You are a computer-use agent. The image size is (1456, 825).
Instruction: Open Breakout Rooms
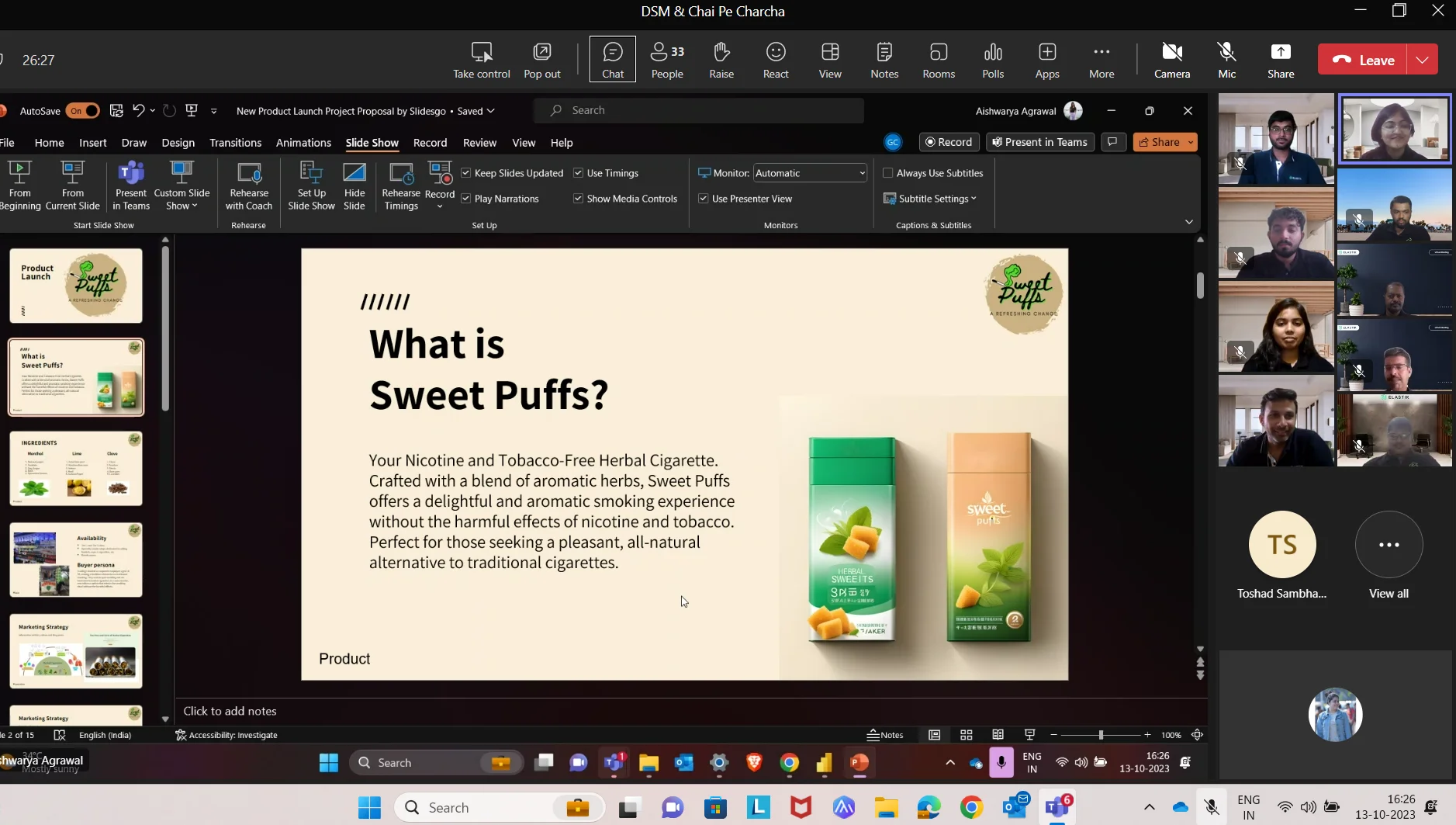[x=938, y=60]
